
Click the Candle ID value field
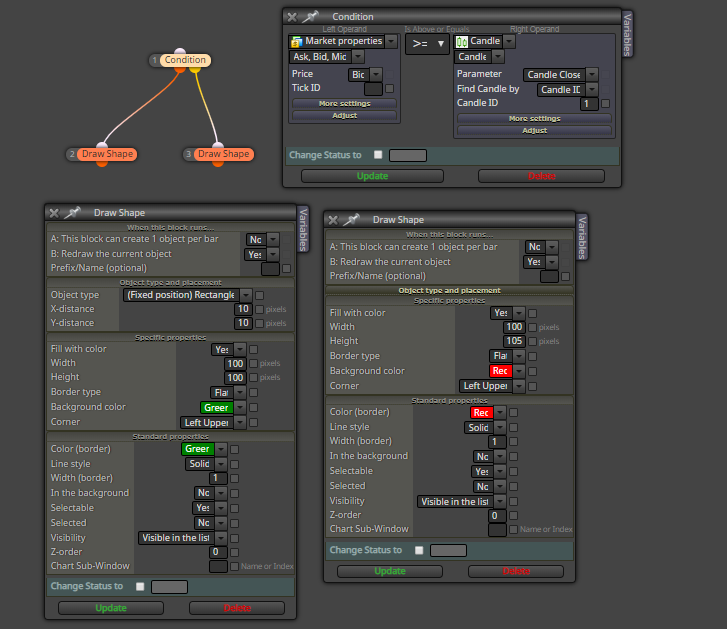[589, 104]
